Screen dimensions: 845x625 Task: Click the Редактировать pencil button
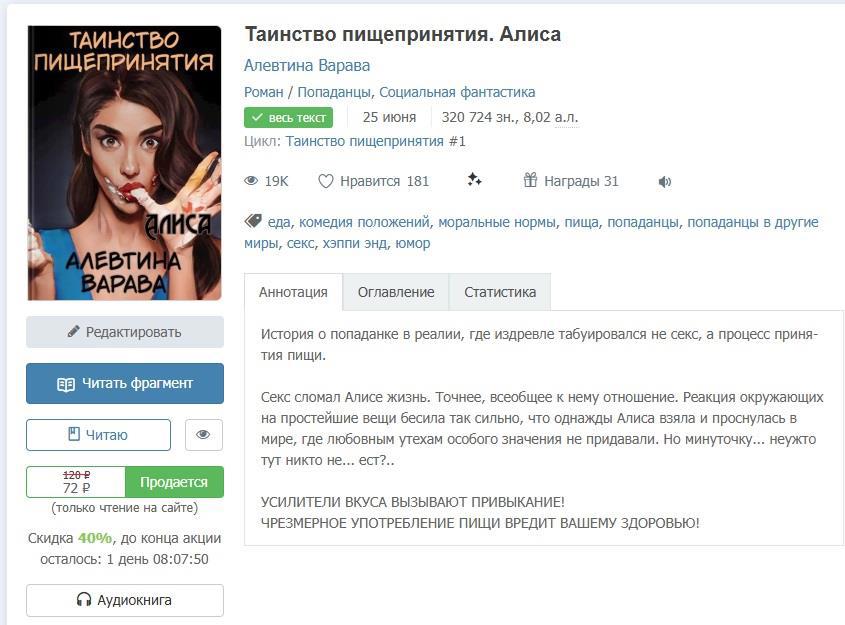click(125, 332)
